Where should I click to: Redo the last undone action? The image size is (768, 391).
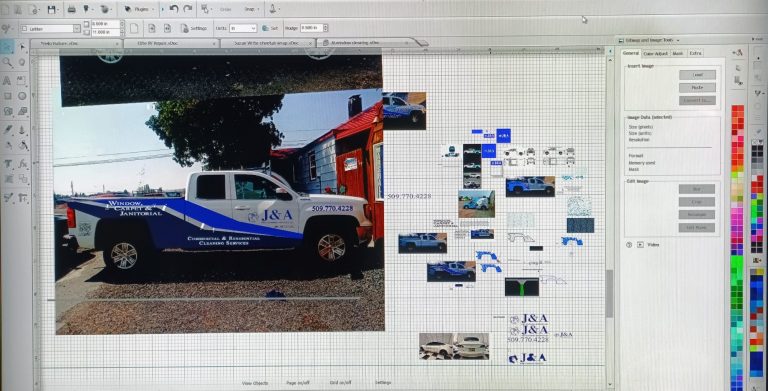point(187,9)
